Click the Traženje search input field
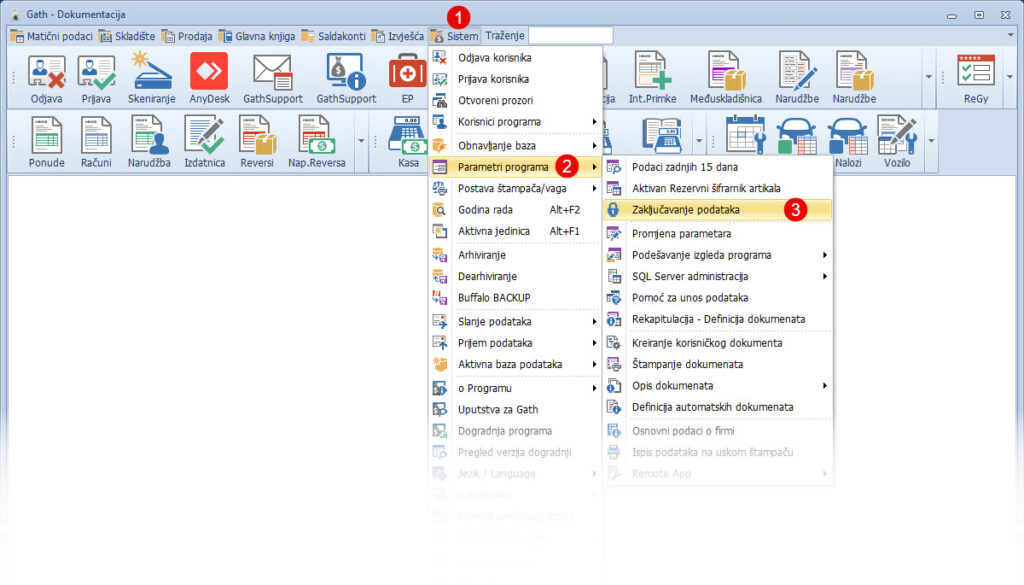Screen dimensions: 1024x585 point(570,36)
